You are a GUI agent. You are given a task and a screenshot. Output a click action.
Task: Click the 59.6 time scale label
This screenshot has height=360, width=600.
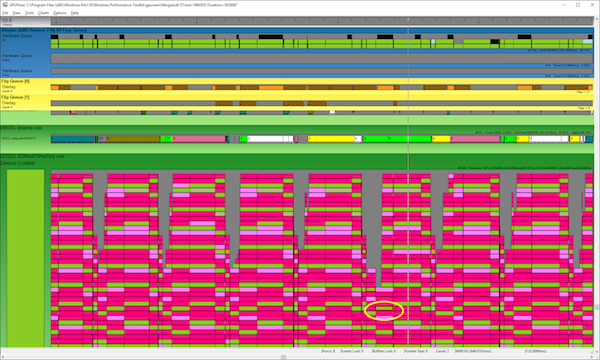pos(7,20)
